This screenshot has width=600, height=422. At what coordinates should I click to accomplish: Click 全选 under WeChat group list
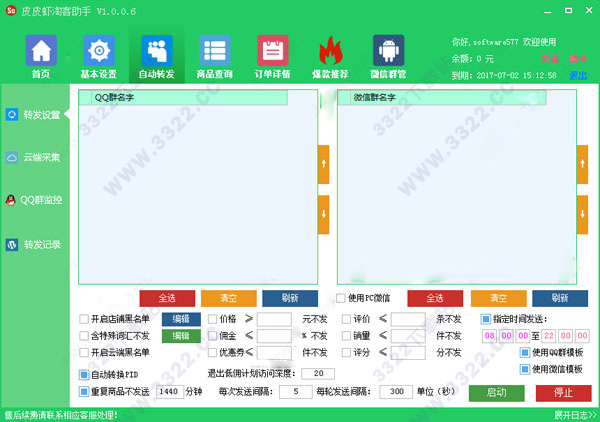point(435,298)
